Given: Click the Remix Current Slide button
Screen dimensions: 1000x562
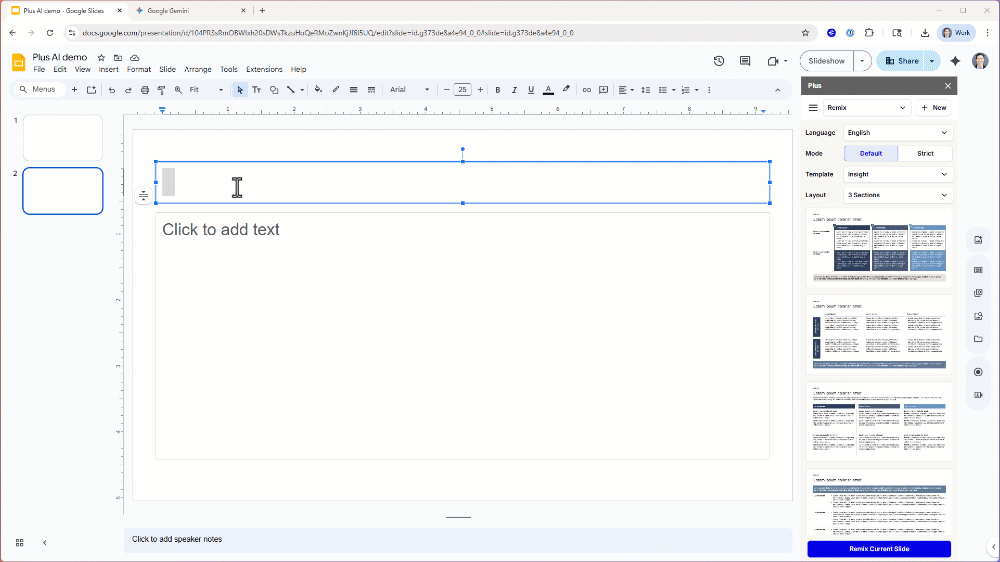Looking at the screenshot, I should [879, 549].
